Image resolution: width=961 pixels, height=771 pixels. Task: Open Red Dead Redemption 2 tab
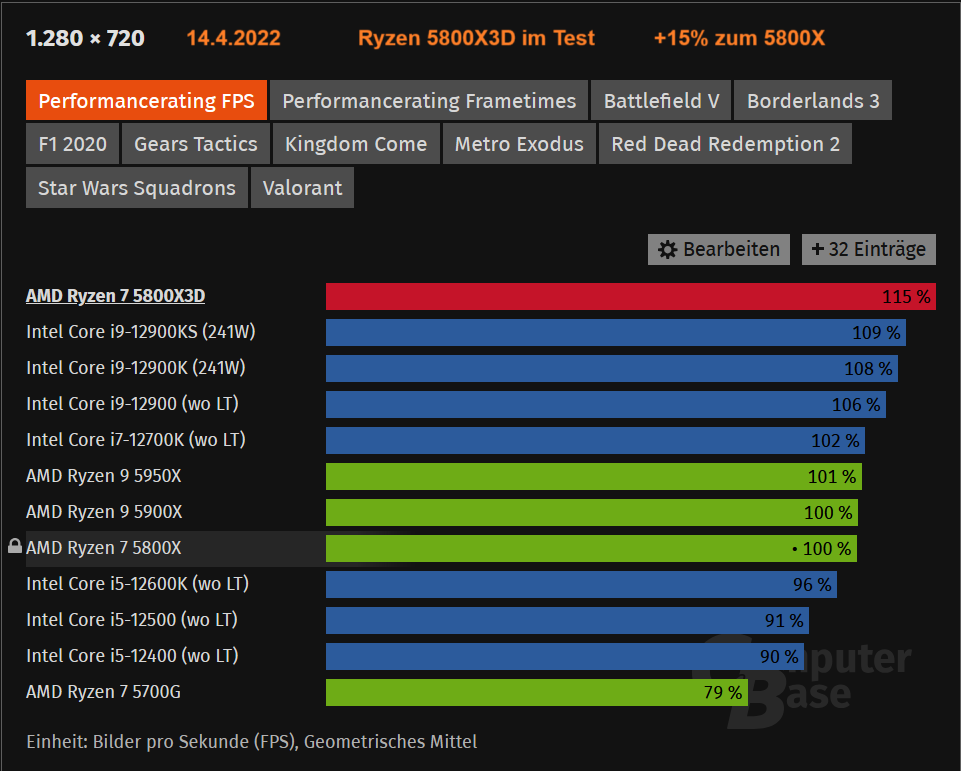pos(725,144)
